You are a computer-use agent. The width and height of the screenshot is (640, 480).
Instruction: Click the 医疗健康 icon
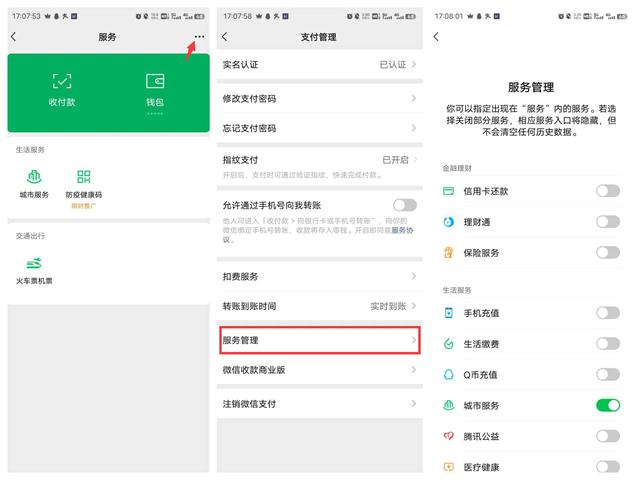click(x=449, y=467)
